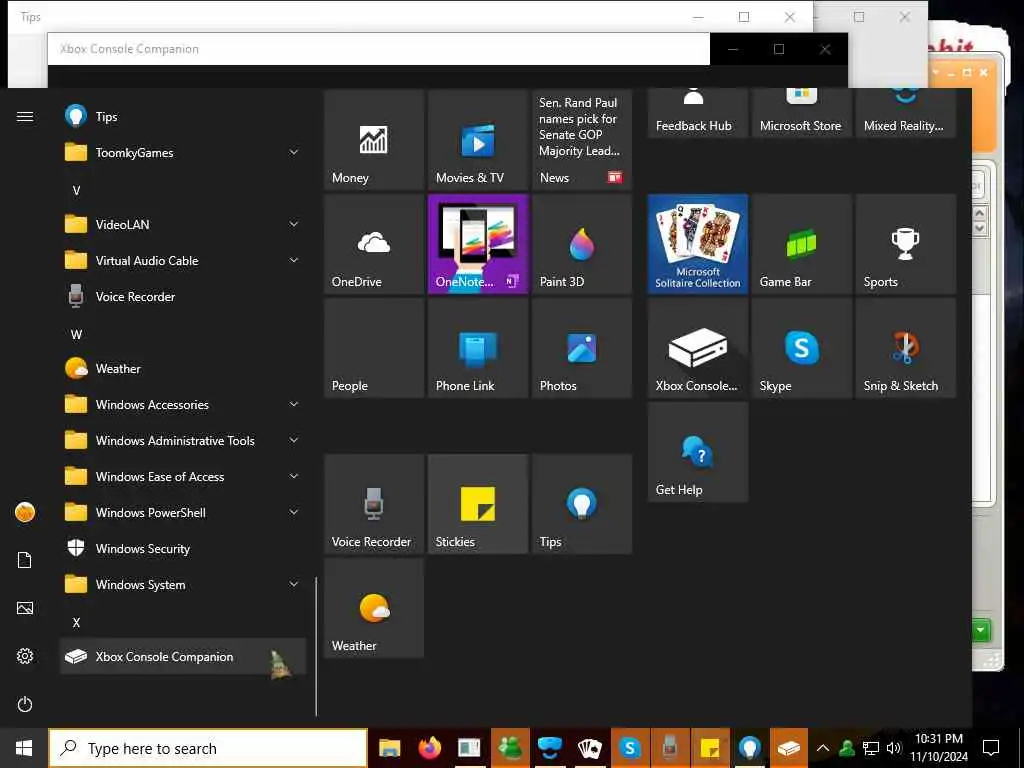Screen dimensions: 1024x768
Task: Jump to letter V section header
Action: click(x=76, y=190)
